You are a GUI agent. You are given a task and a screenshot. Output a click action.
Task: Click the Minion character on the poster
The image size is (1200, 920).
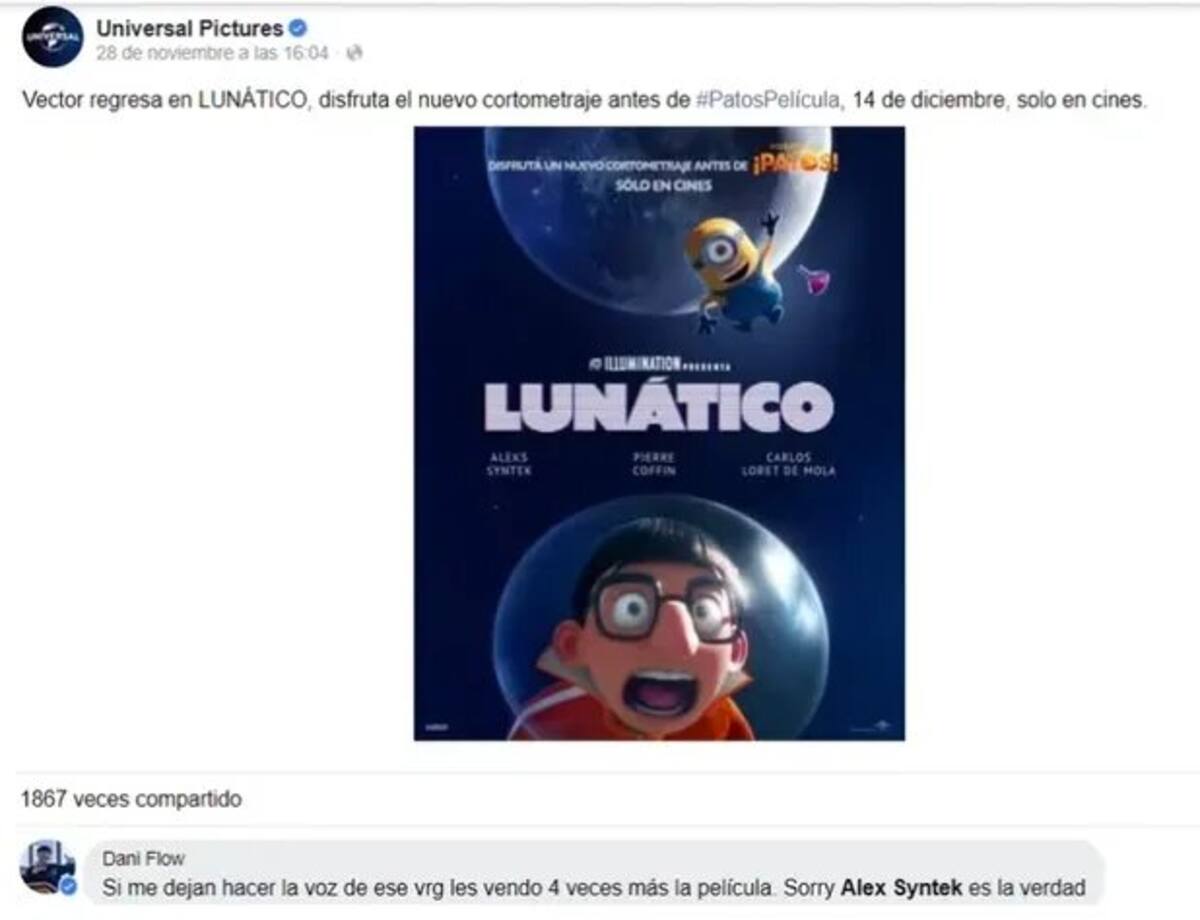[735, 270]
